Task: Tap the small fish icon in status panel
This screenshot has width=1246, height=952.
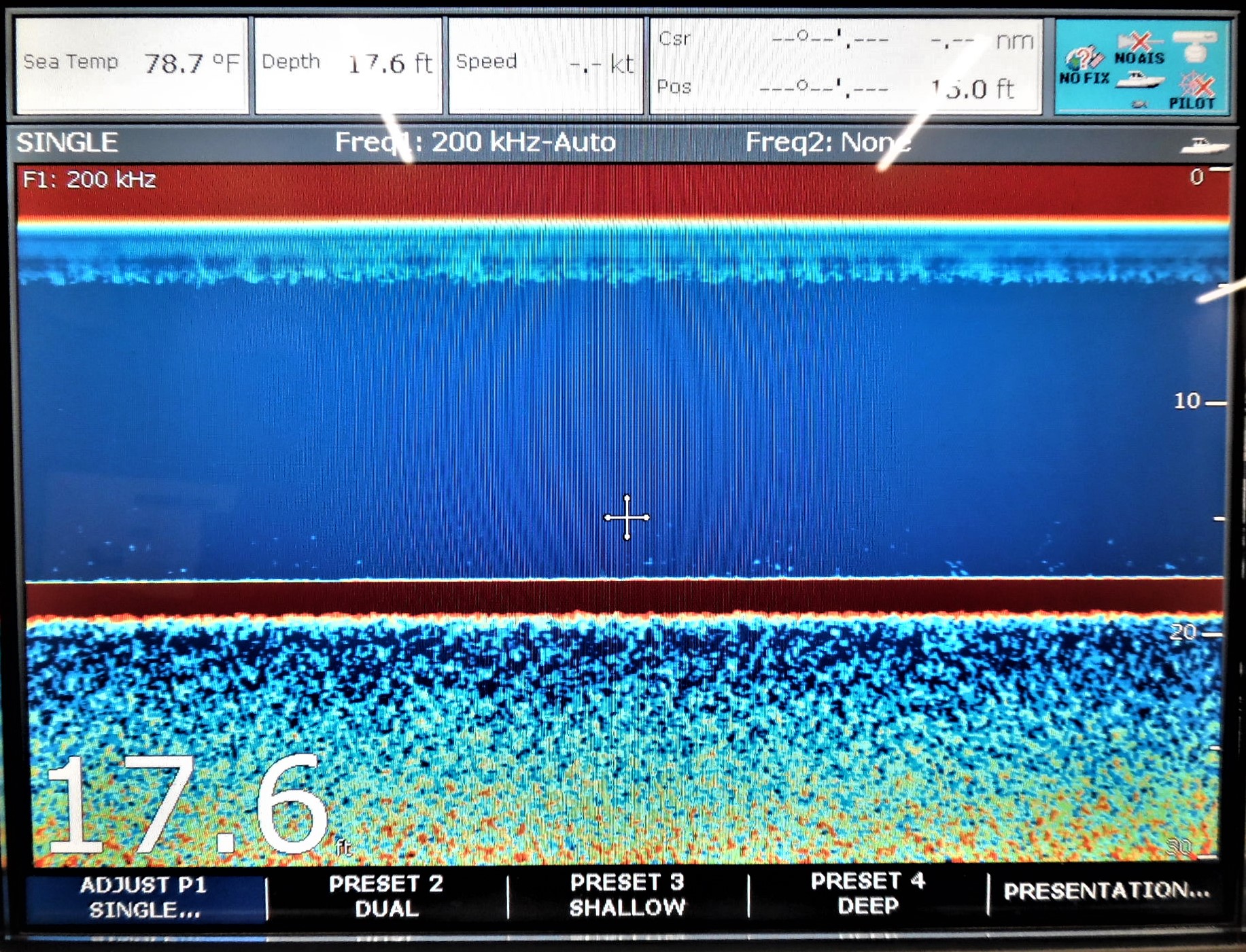Action: click(1140, 104)
